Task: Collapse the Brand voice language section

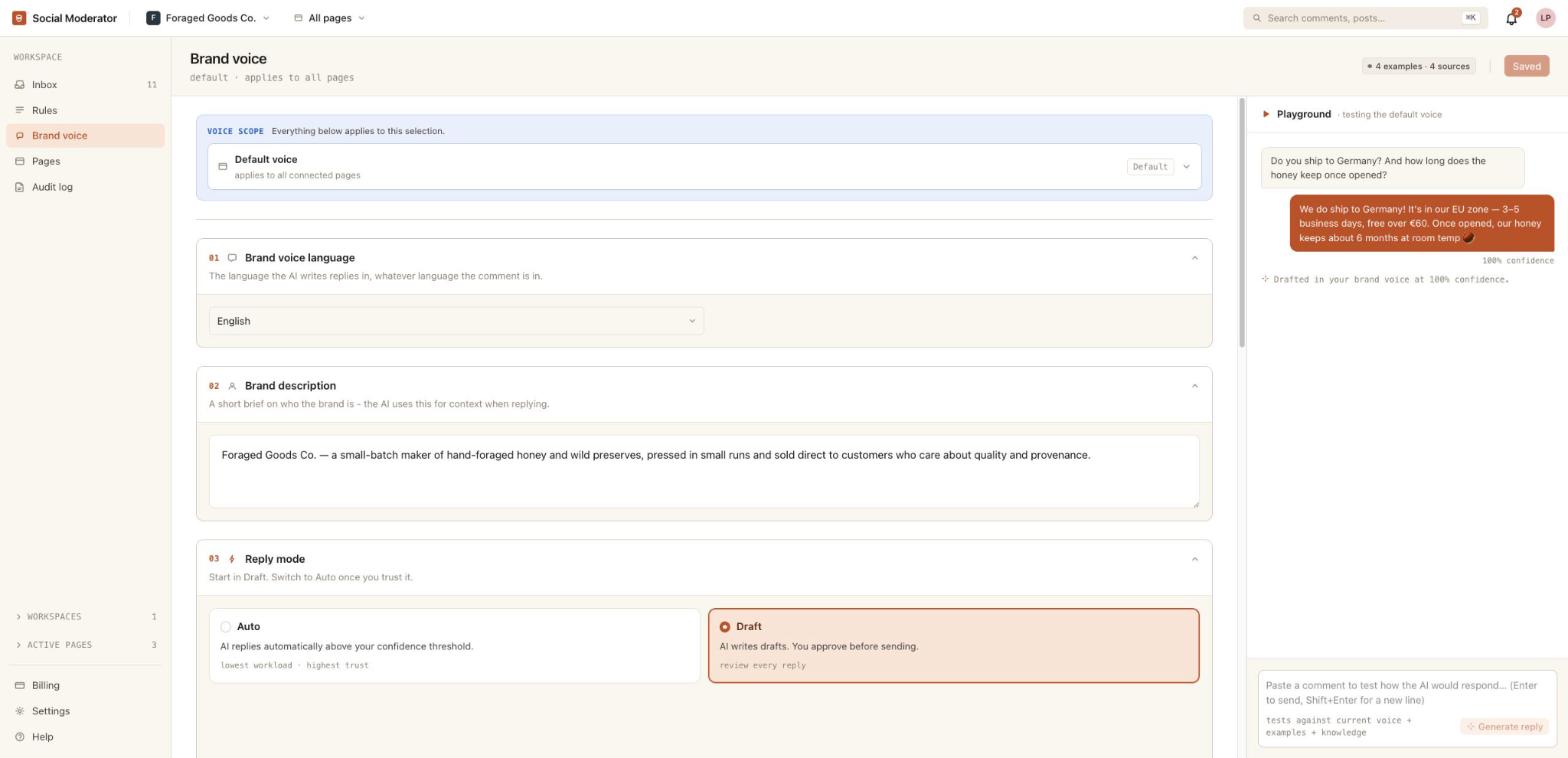Action: tap(1194, 258)
